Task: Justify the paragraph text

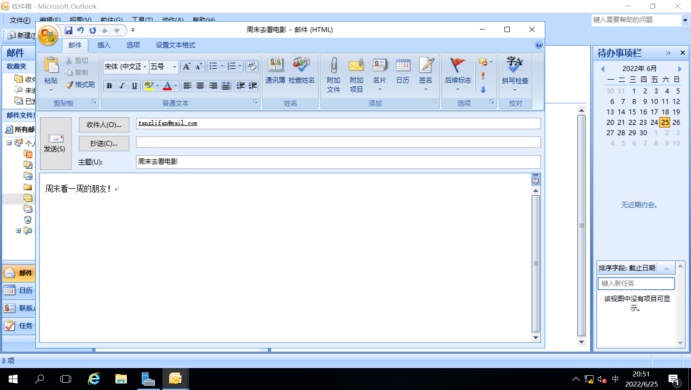Action: pyautogui.click(x=226, y=85)
